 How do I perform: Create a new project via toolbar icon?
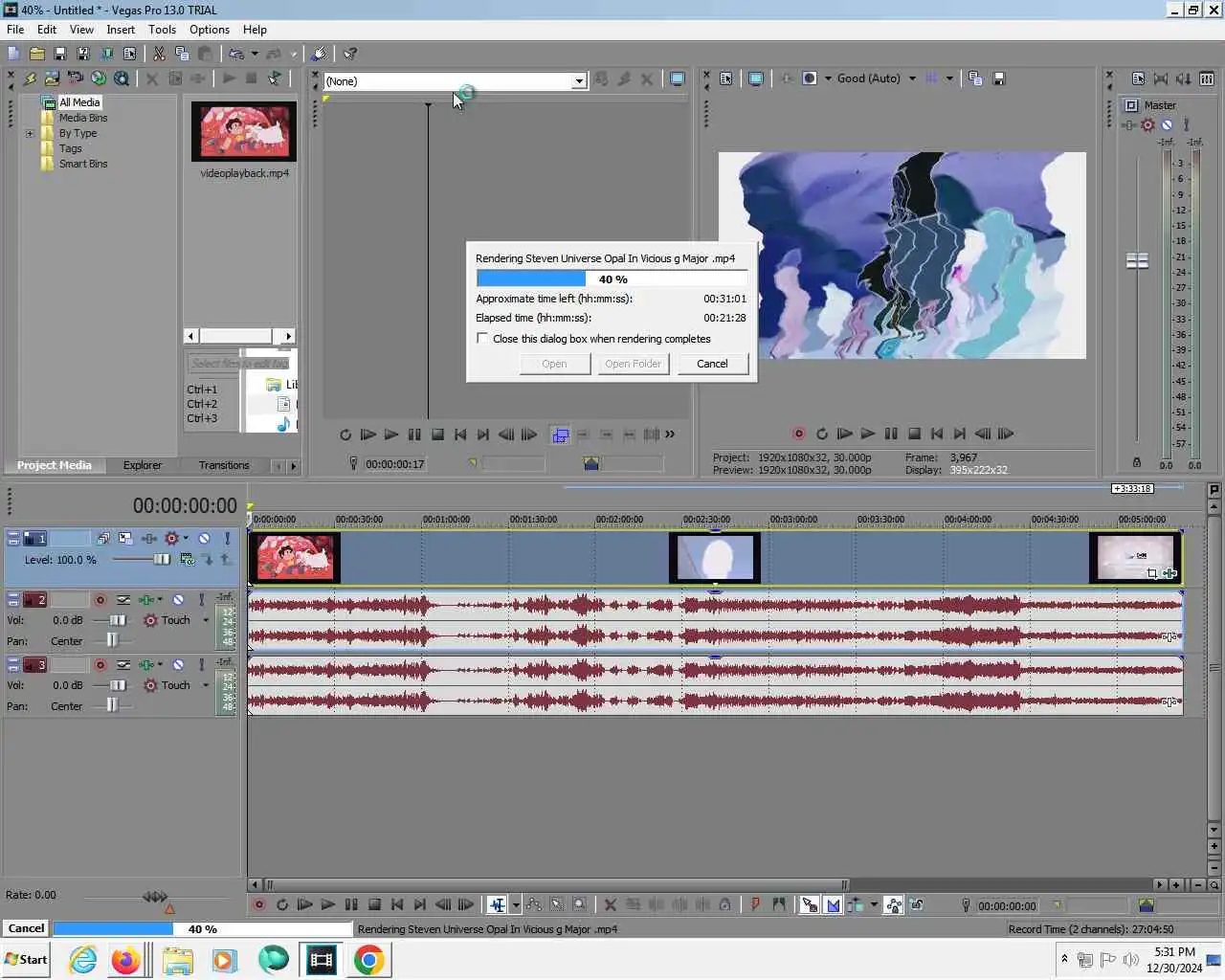pos(13,54)
